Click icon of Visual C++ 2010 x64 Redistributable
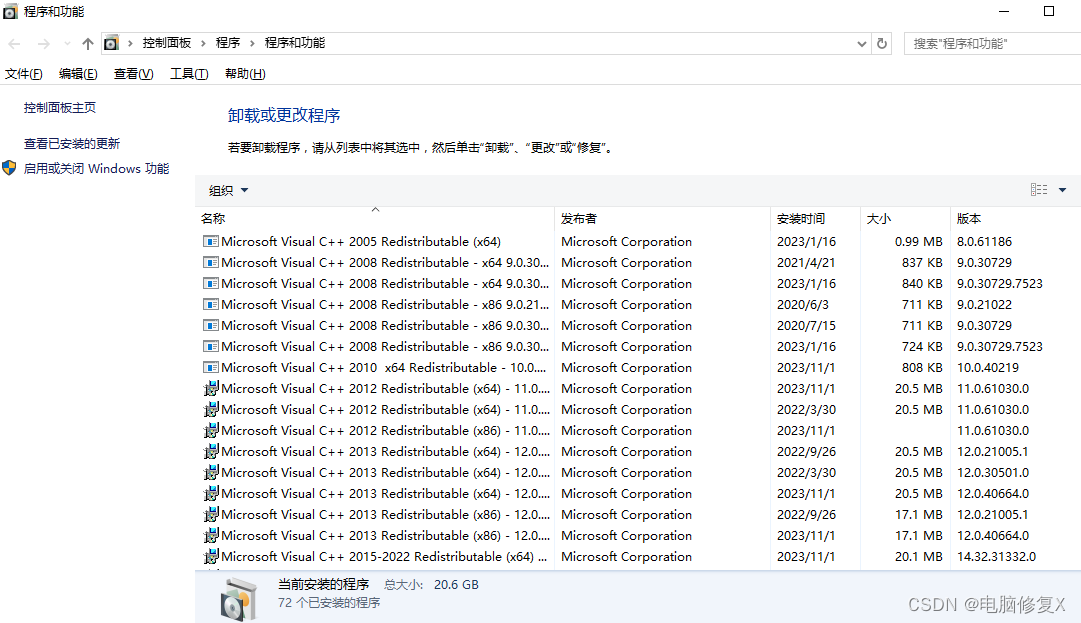The image size is (1081, 623). [x=211, y=367]
